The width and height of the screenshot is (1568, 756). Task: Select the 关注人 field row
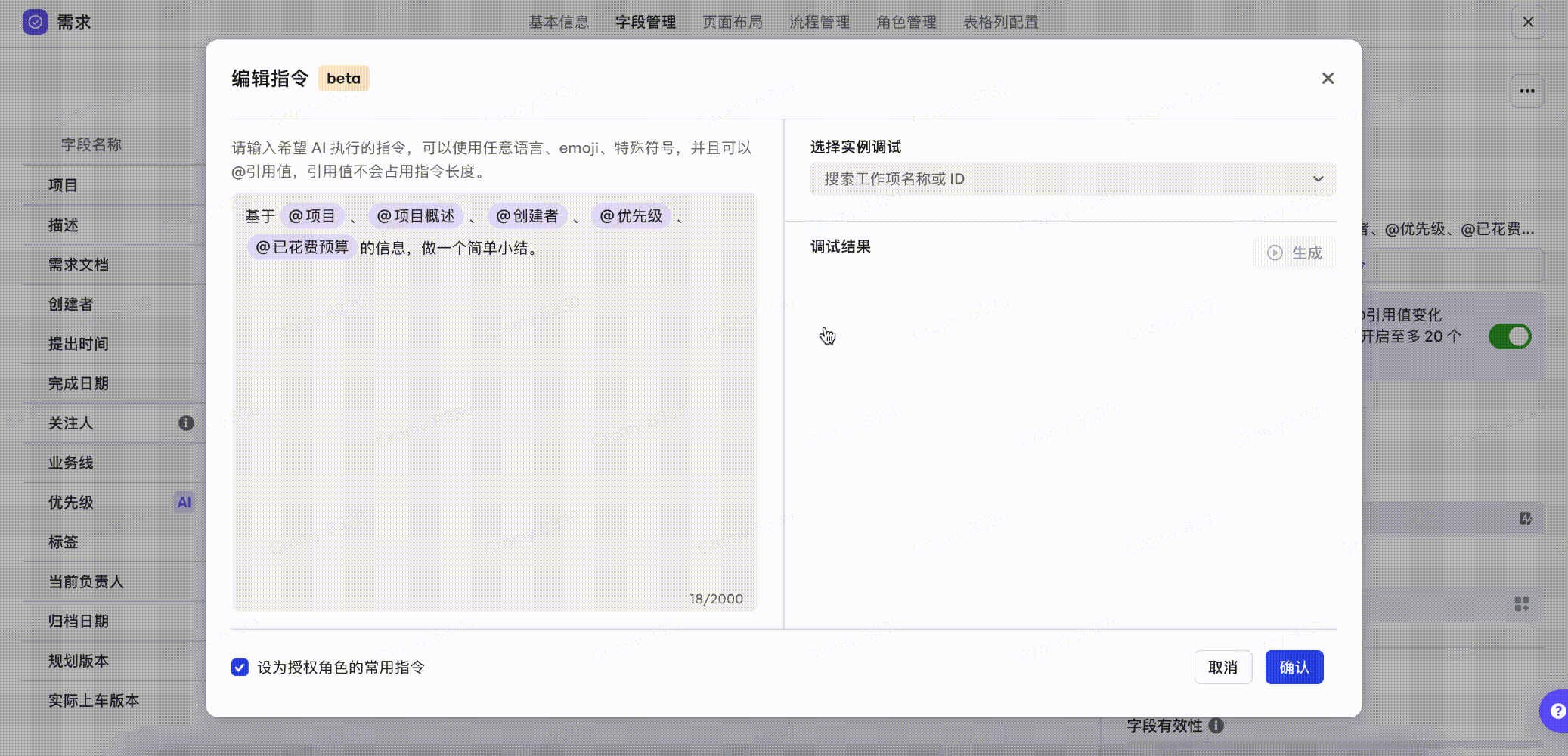[113, 423]
